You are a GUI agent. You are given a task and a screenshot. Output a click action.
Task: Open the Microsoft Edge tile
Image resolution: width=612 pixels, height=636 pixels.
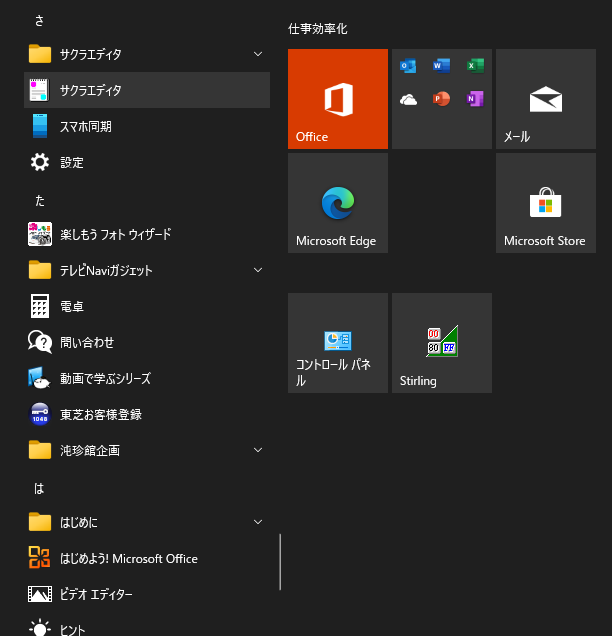[x=338, y=203]
